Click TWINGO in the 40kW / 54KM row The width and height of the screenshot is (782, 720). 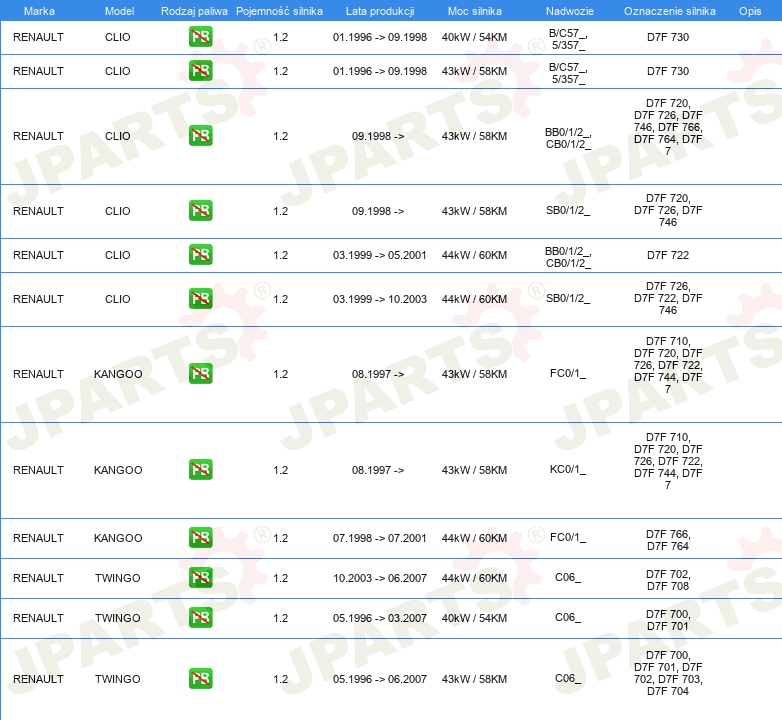(118, 618)
